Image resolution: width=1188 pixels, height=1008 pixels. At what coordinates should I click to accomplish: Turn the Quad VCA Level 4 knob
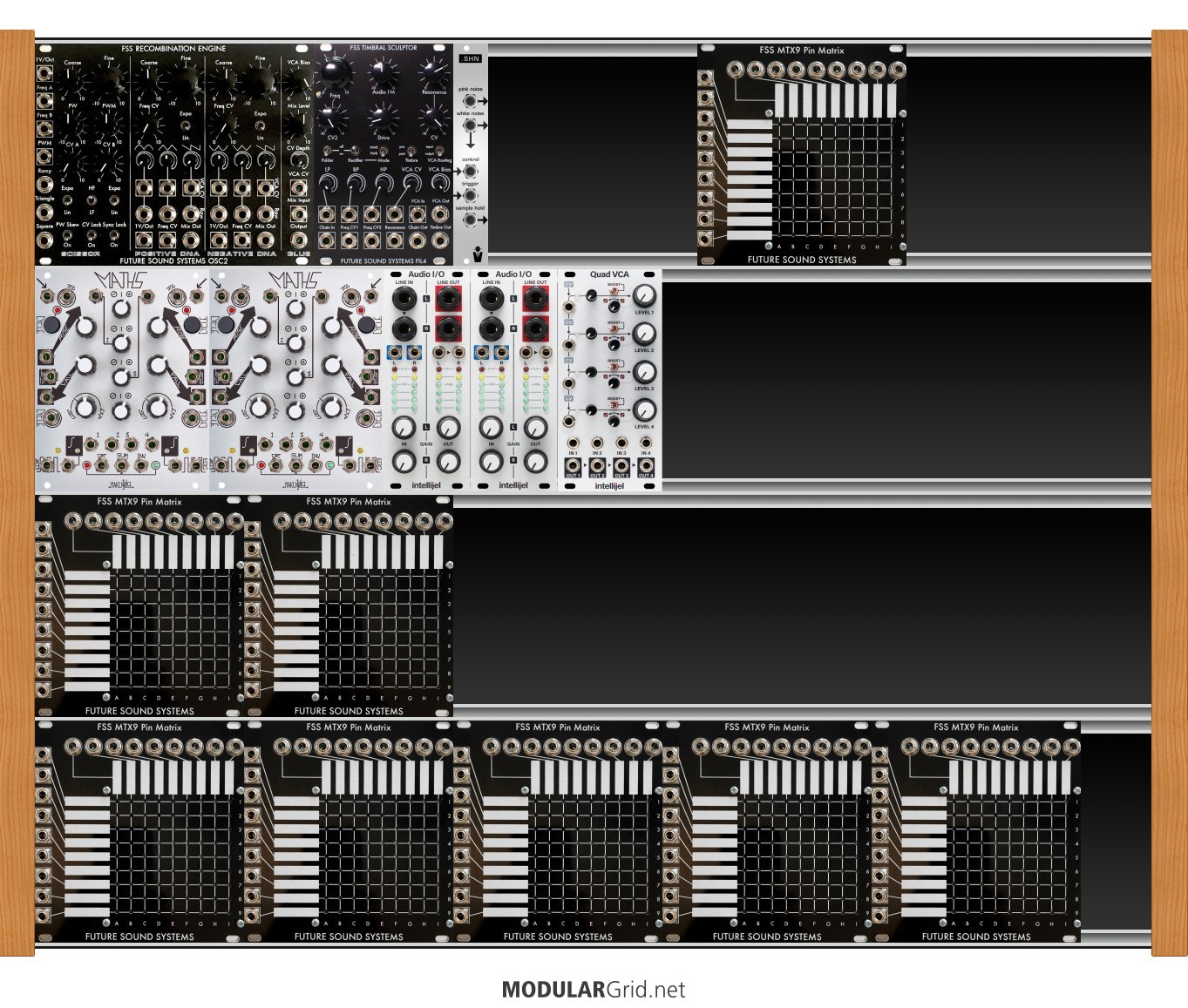pyautogui.click(x=644, y=409)
